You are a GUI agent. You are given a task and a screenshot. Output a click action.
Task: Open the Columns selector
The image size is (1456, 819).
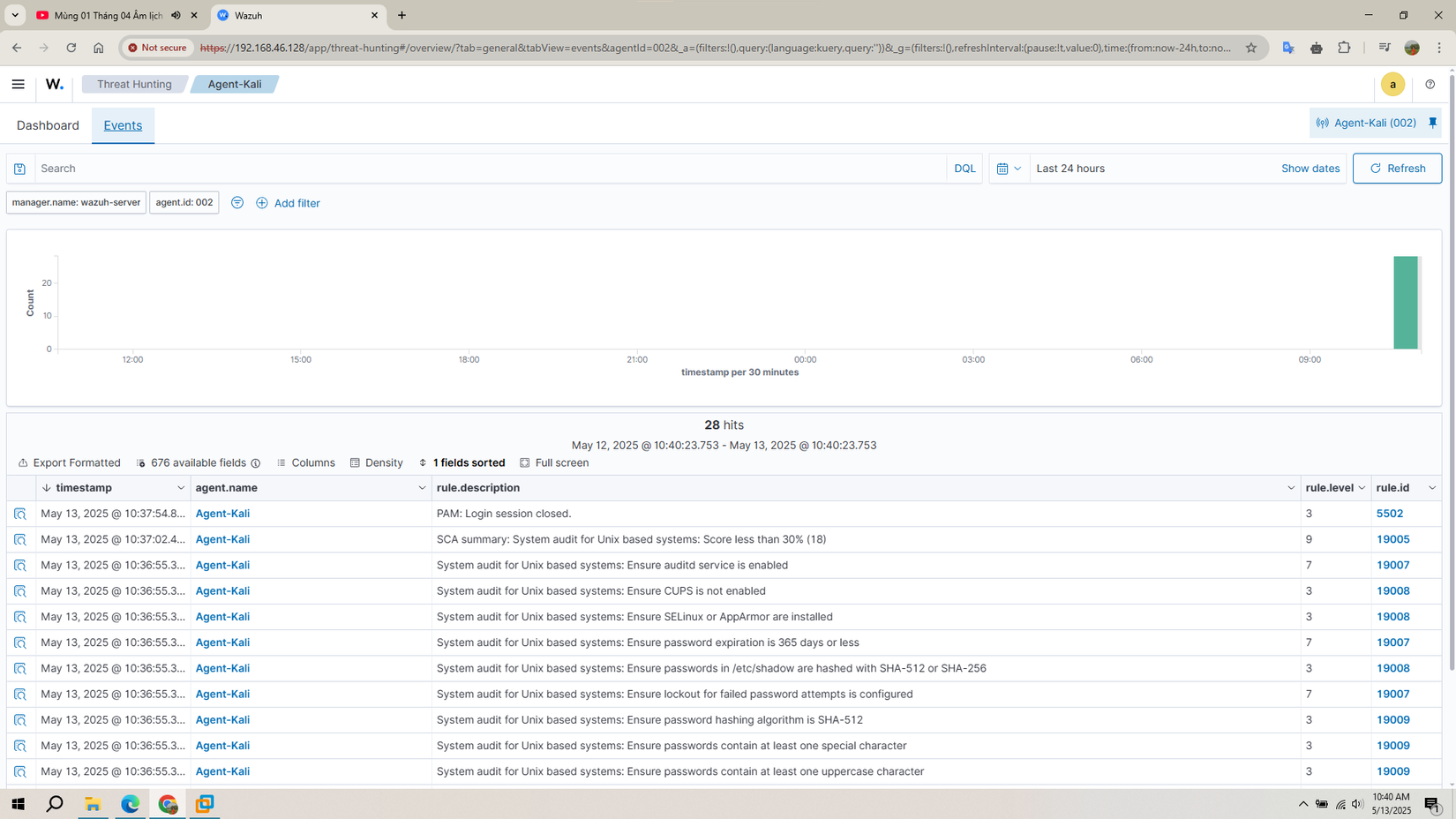tap(305, 462)
